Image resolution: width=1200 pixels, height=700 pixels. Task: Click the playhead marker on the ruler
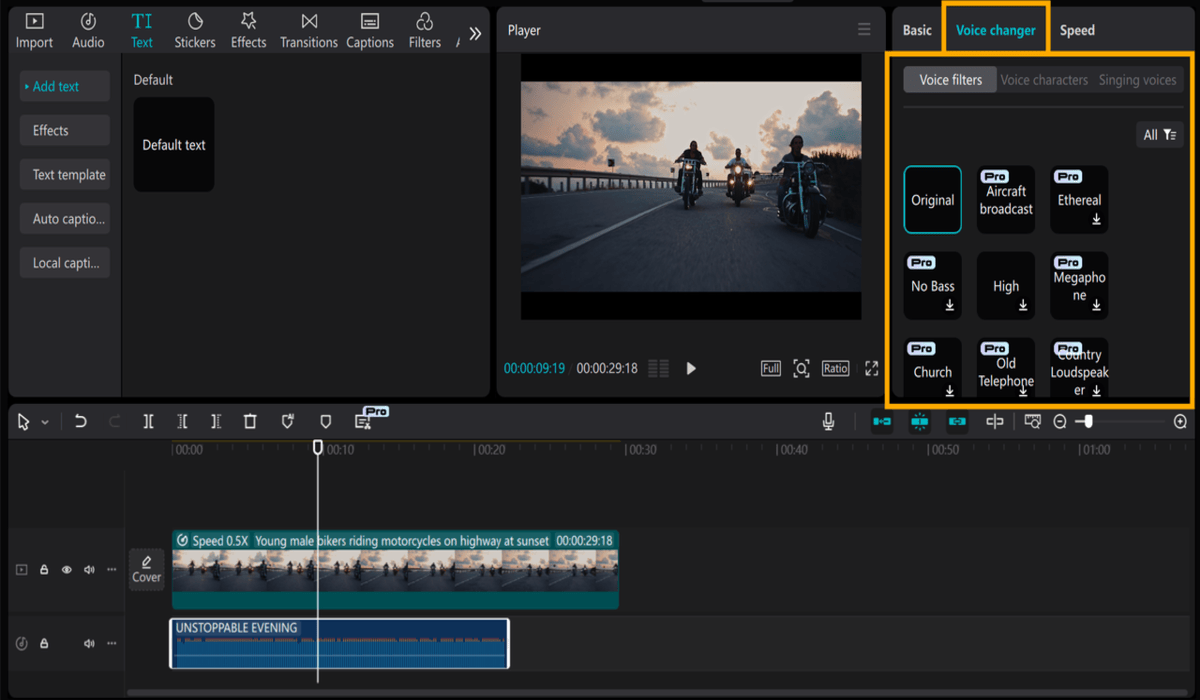[x=318, y=447]
